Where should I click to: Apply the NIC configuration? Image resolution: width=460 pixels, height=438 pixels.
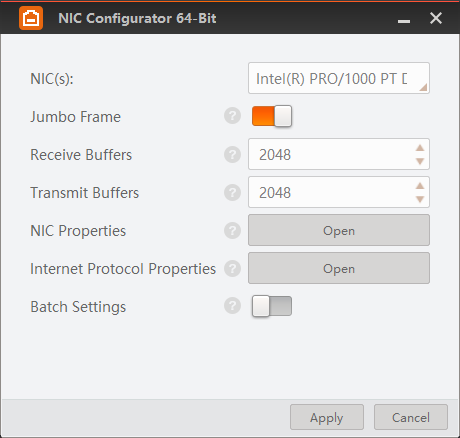tap(327, 417)
